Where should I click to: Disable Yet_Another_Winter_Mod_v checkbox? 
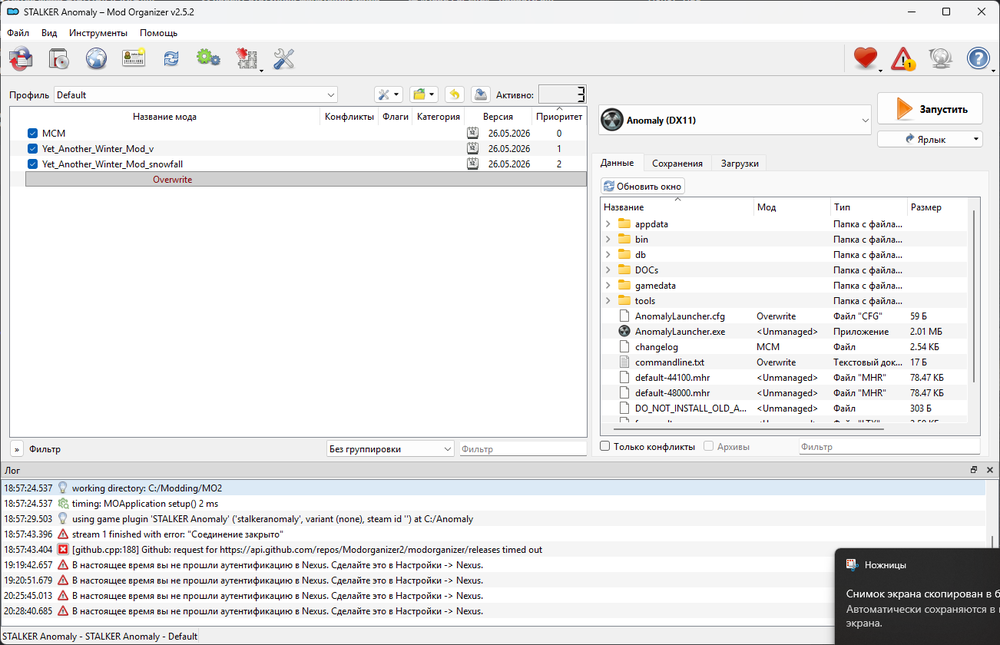33,149
